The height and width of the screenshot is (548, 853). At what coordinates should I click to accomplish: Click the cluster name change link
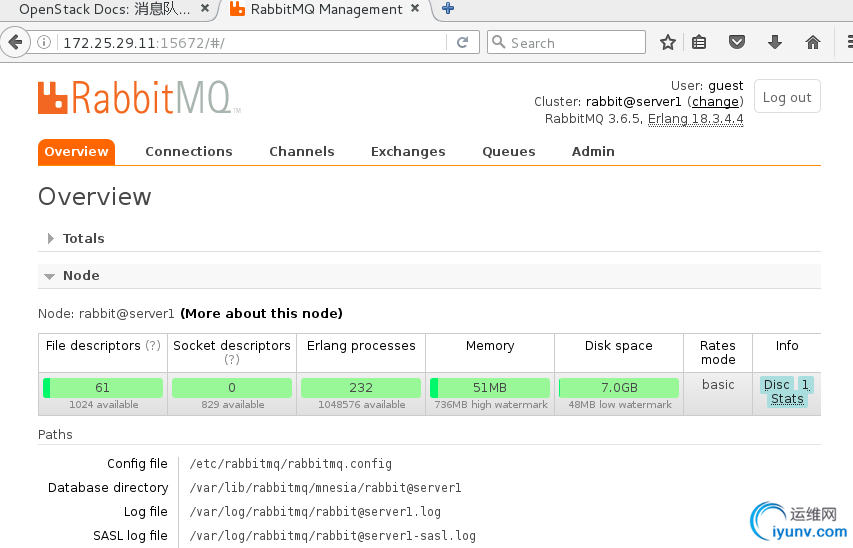715,102
